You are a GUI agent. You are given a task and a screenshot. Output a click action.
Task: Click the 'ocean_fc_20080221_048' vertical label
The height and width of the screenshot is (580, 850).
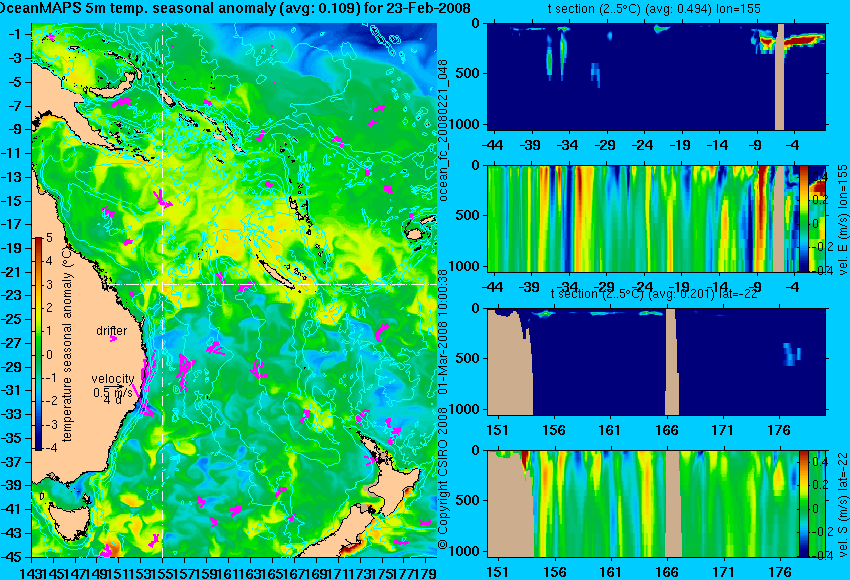coord(442,130)
